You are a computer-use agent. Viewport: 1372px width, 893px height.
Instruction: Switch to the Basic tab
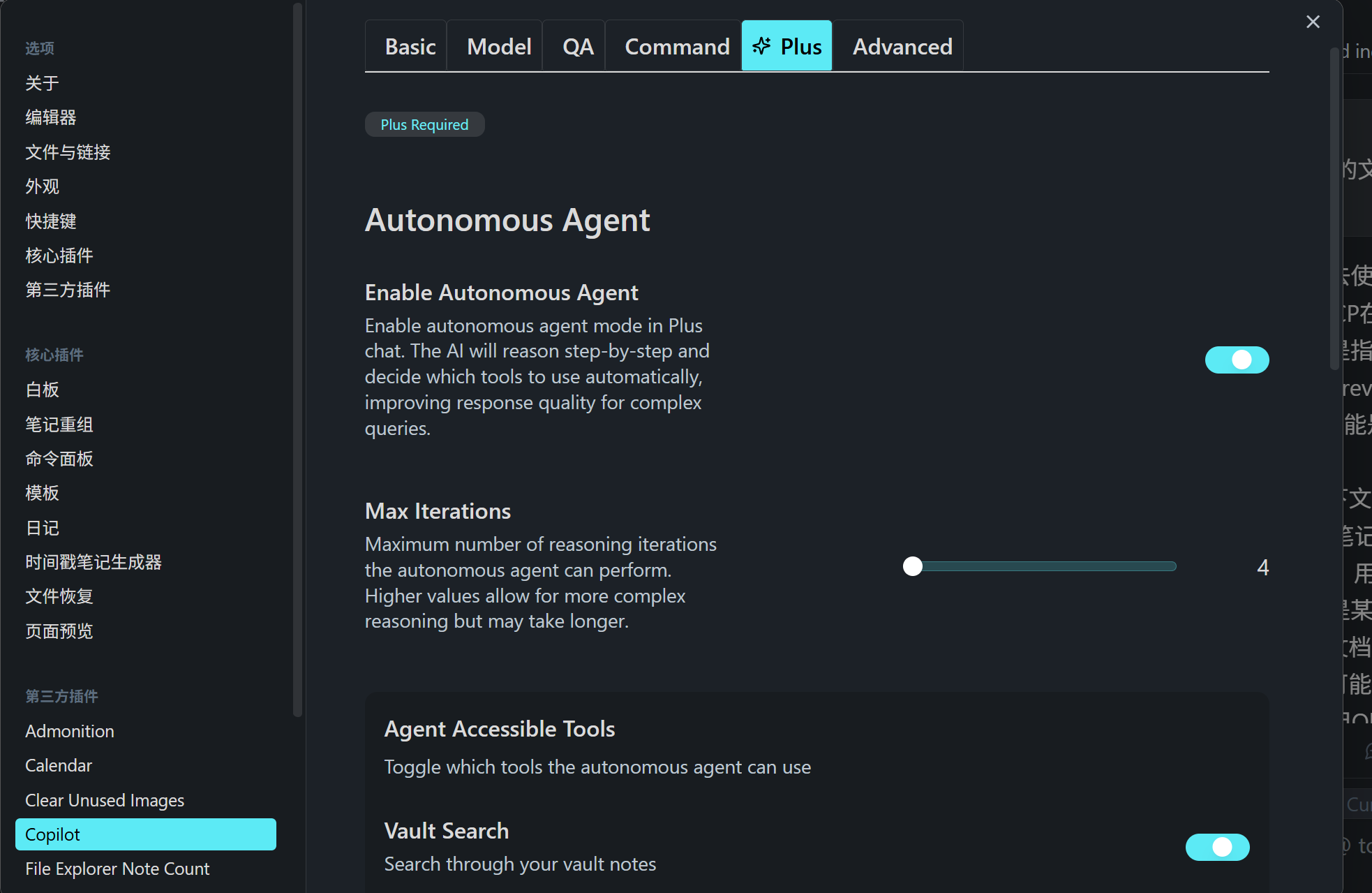coord(410,47)
